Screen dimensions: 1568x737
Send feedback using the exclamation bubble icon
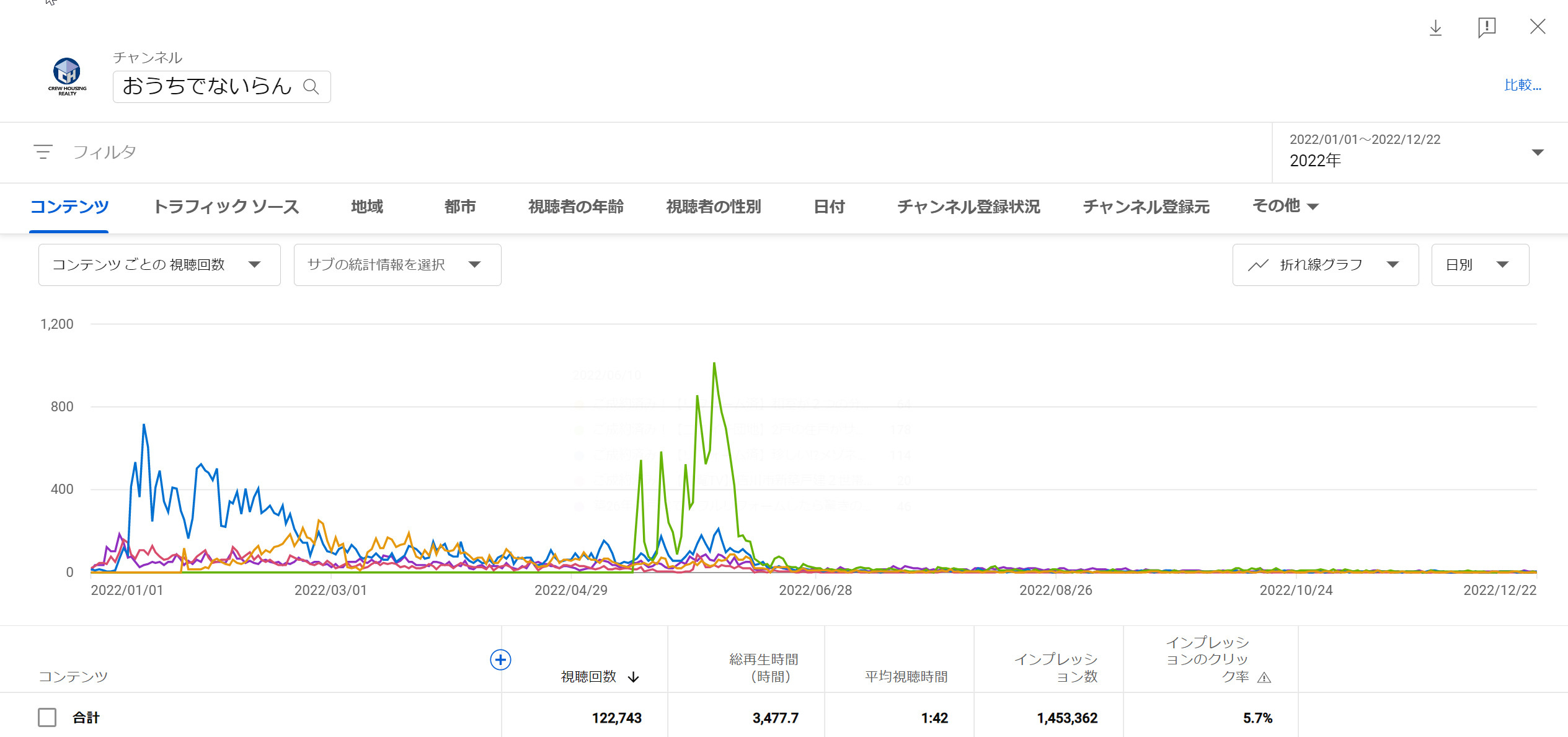[1487, 27]
